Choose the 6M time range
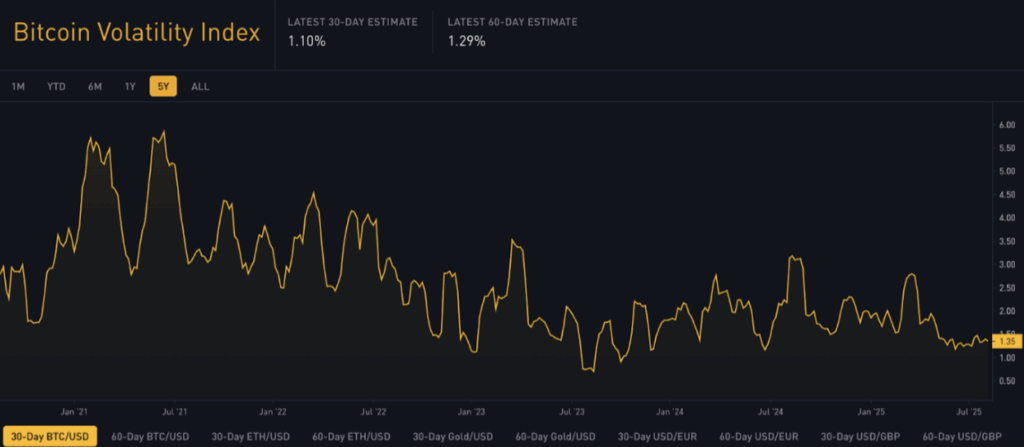This screenshot has width=1024, height=447. (x=95, y=87)
